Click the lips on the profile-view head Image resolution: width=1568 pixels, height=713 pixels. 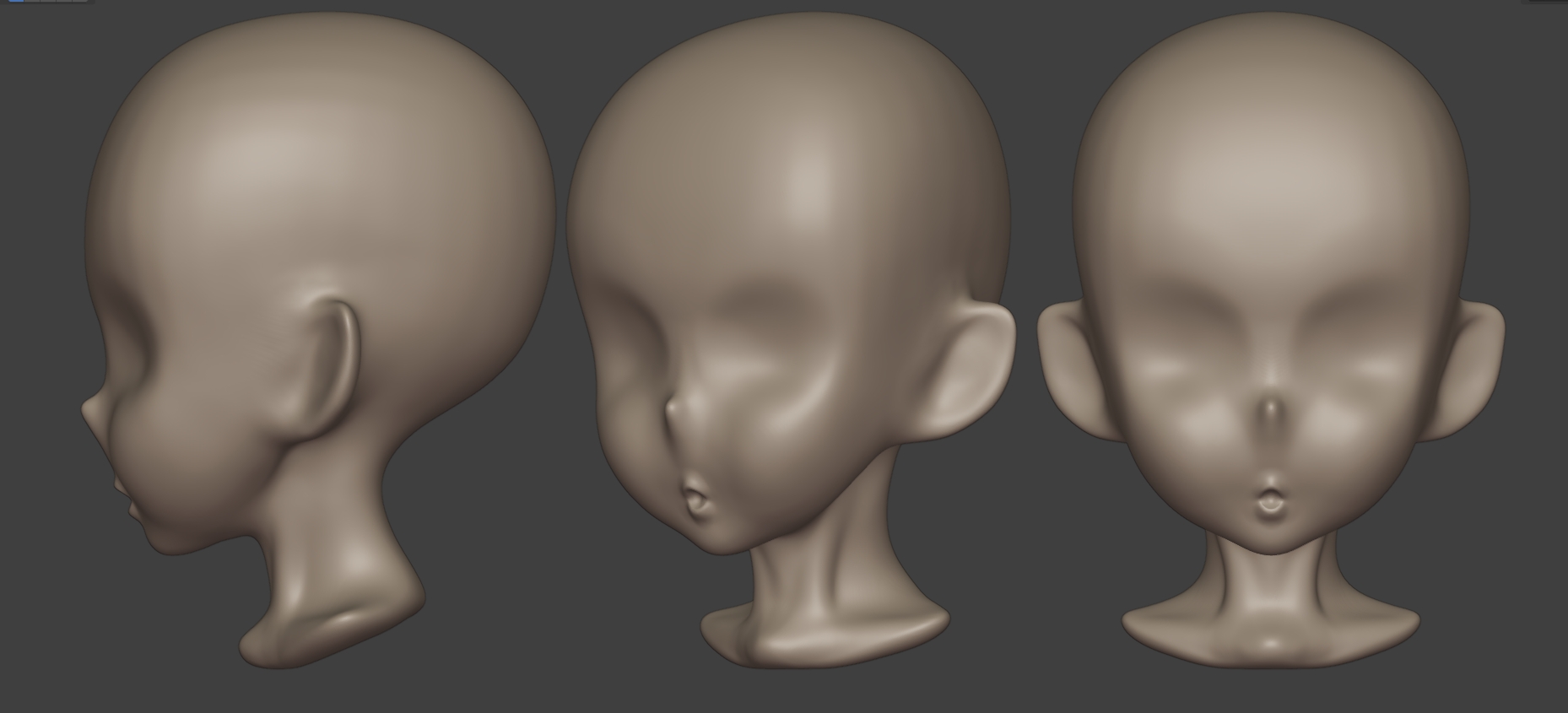coord(128,500)
